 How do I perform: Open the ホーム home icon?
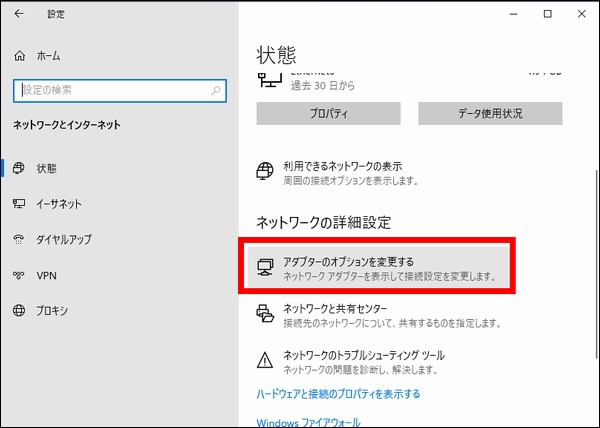[x=20, y=56]
